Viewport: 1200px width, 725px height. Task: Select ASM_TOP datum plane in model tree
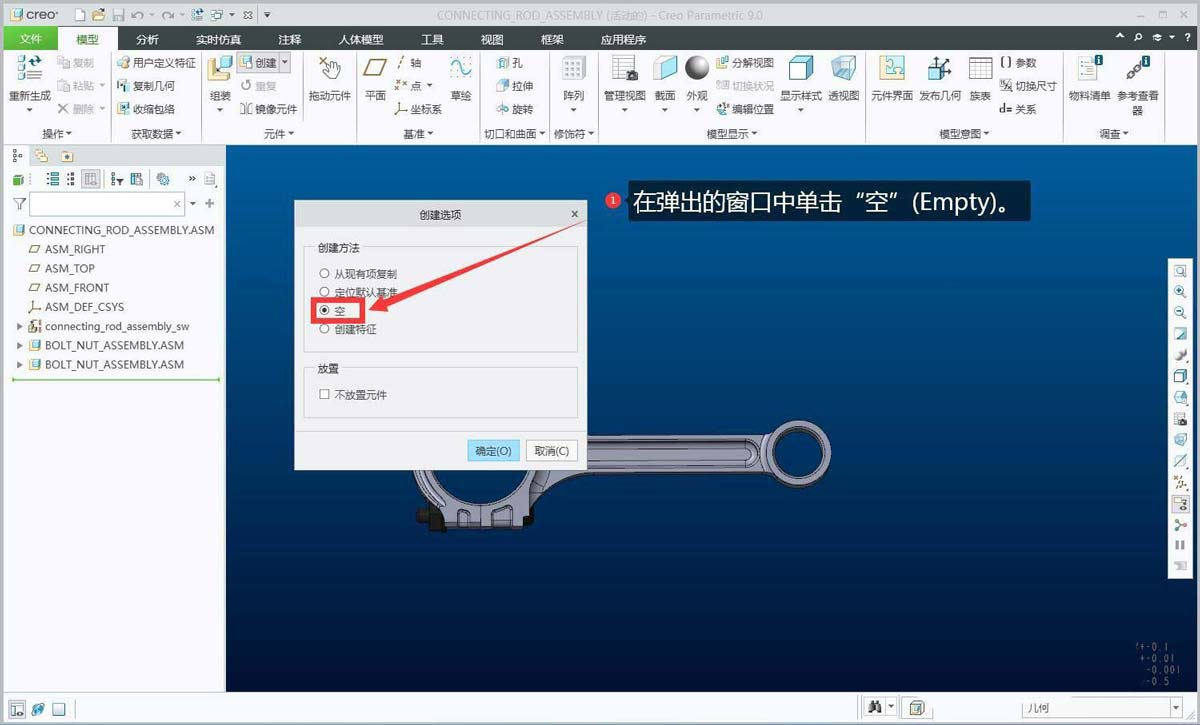coord(61,268)
